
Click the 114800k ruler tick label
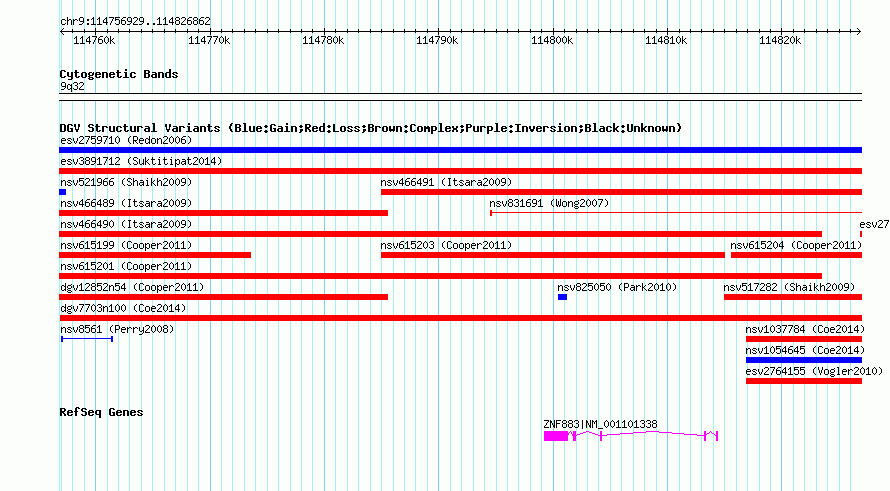(552, 41)
